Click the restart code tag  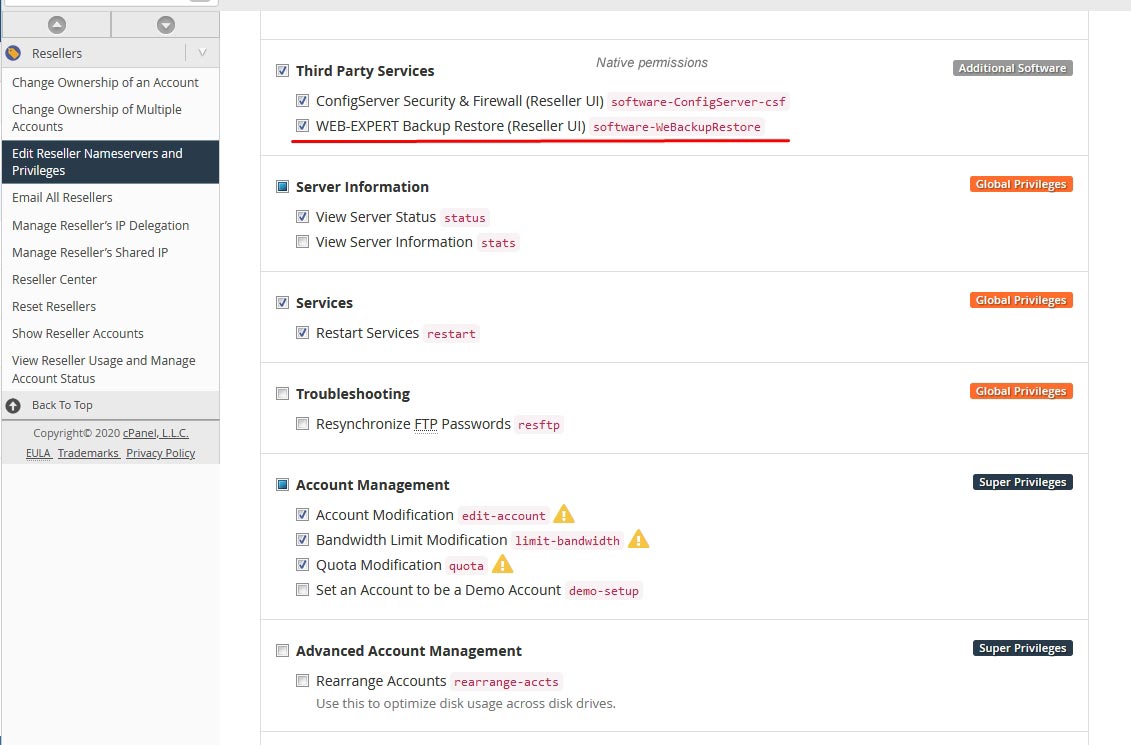pos(451,334)
